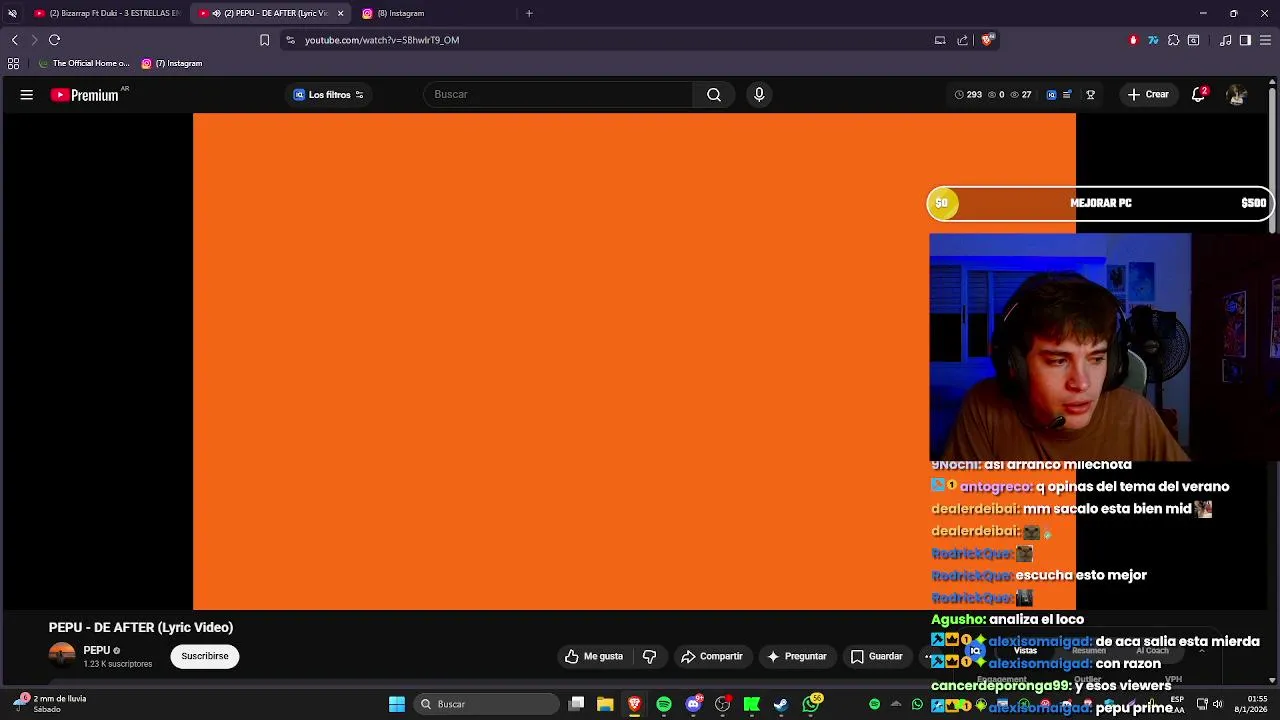The width and height of the screenshot is (1280, 720).
Task: Click the Crear button
Action: click(x=1148, y=95)
